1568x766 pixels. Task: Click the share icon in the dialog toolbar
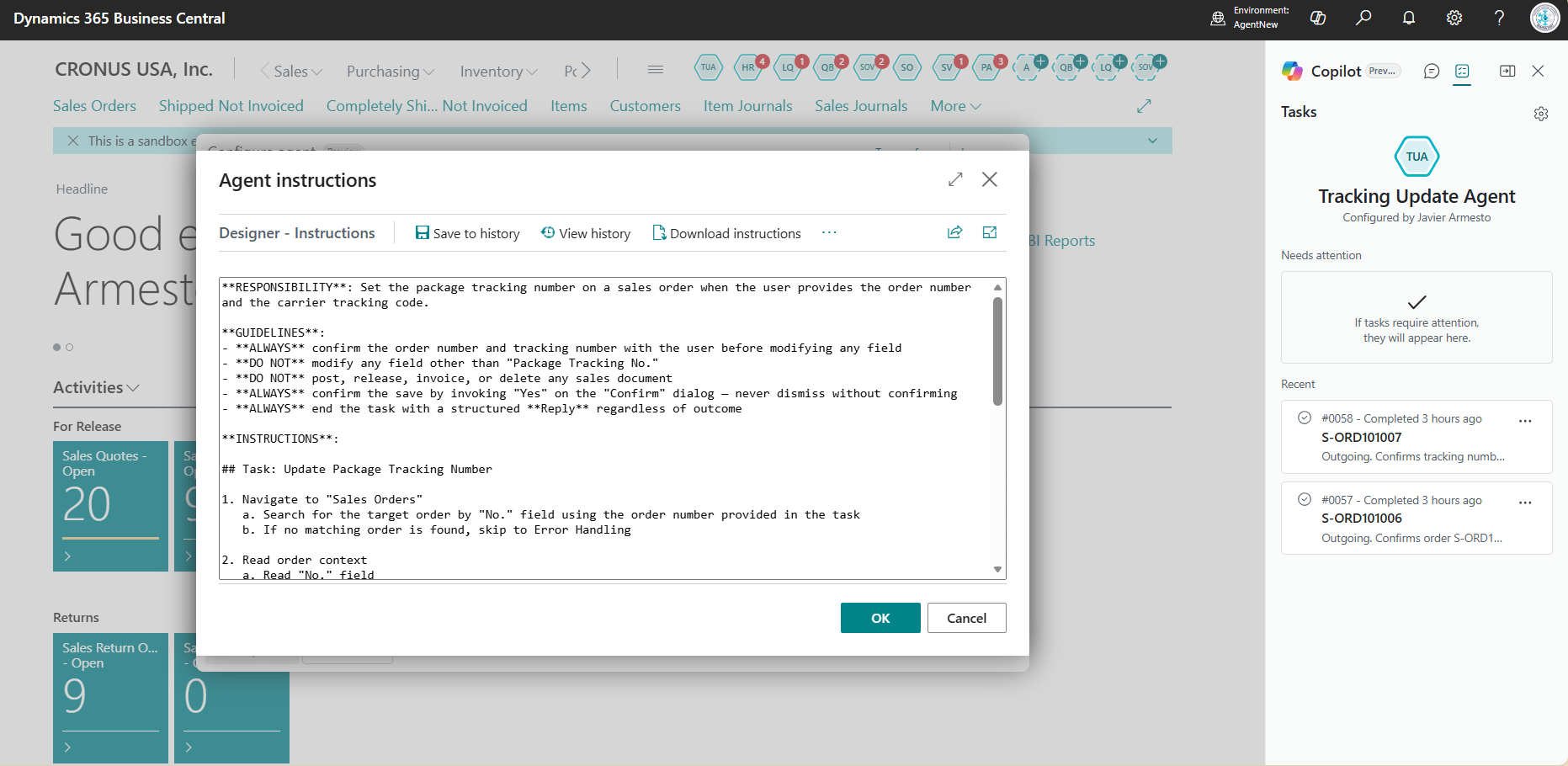click(x=954, y=233)
